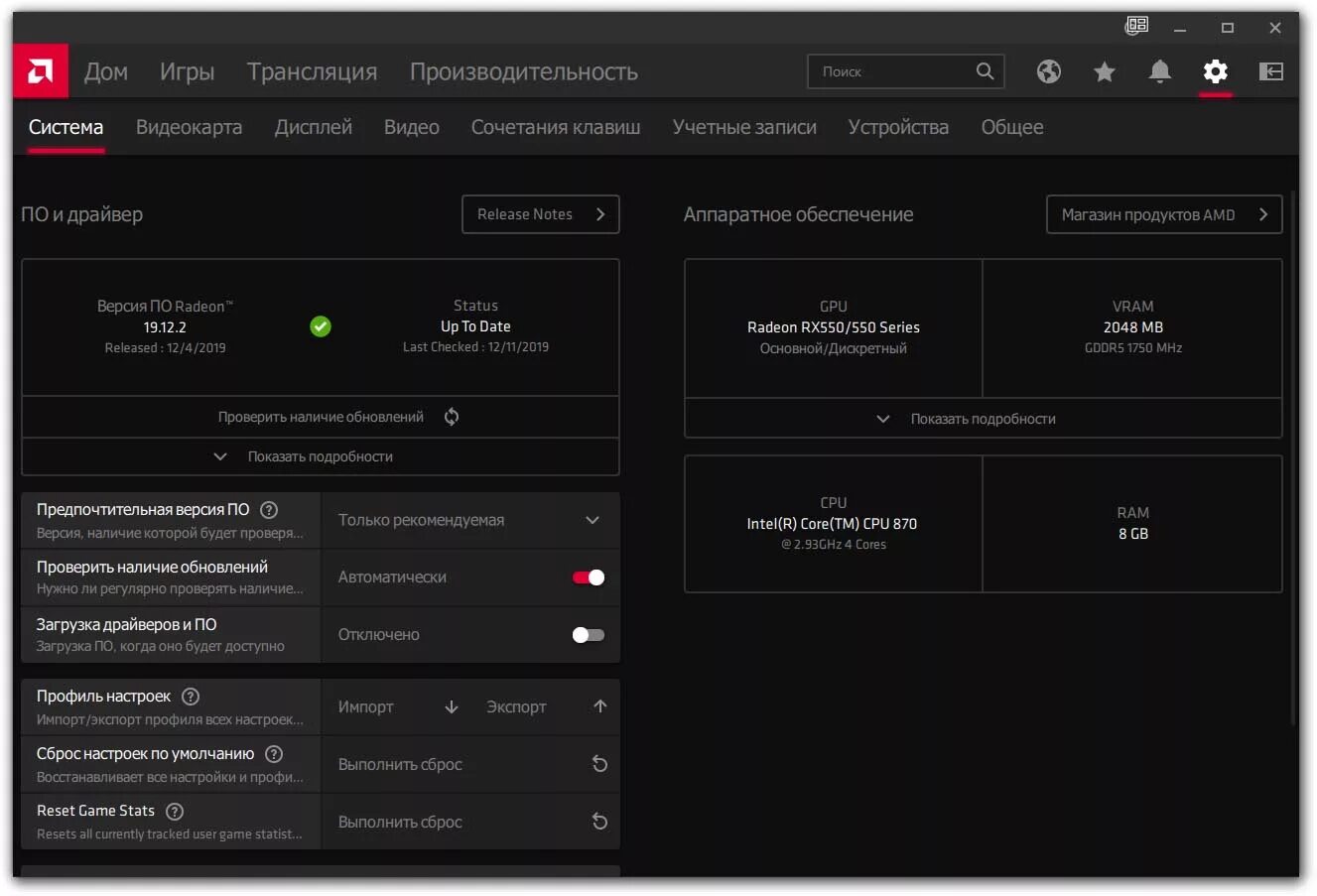Viewport: 1317px width, 896px height.
Task: Click help icon for Профиль настроек
Action: [x=191, y=697]
